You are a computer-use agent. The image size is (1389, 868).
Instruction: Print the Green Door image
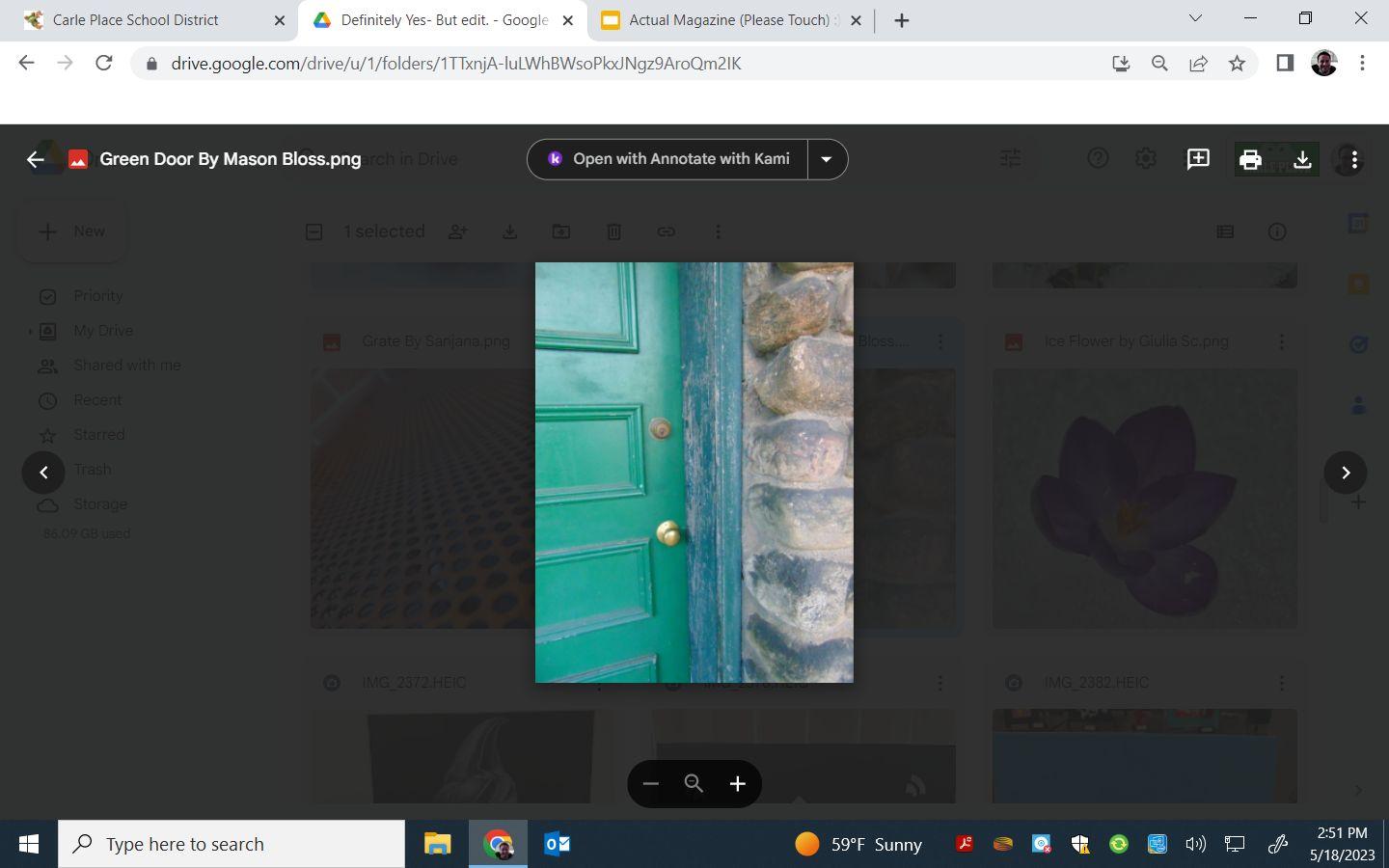(1250, 159)
